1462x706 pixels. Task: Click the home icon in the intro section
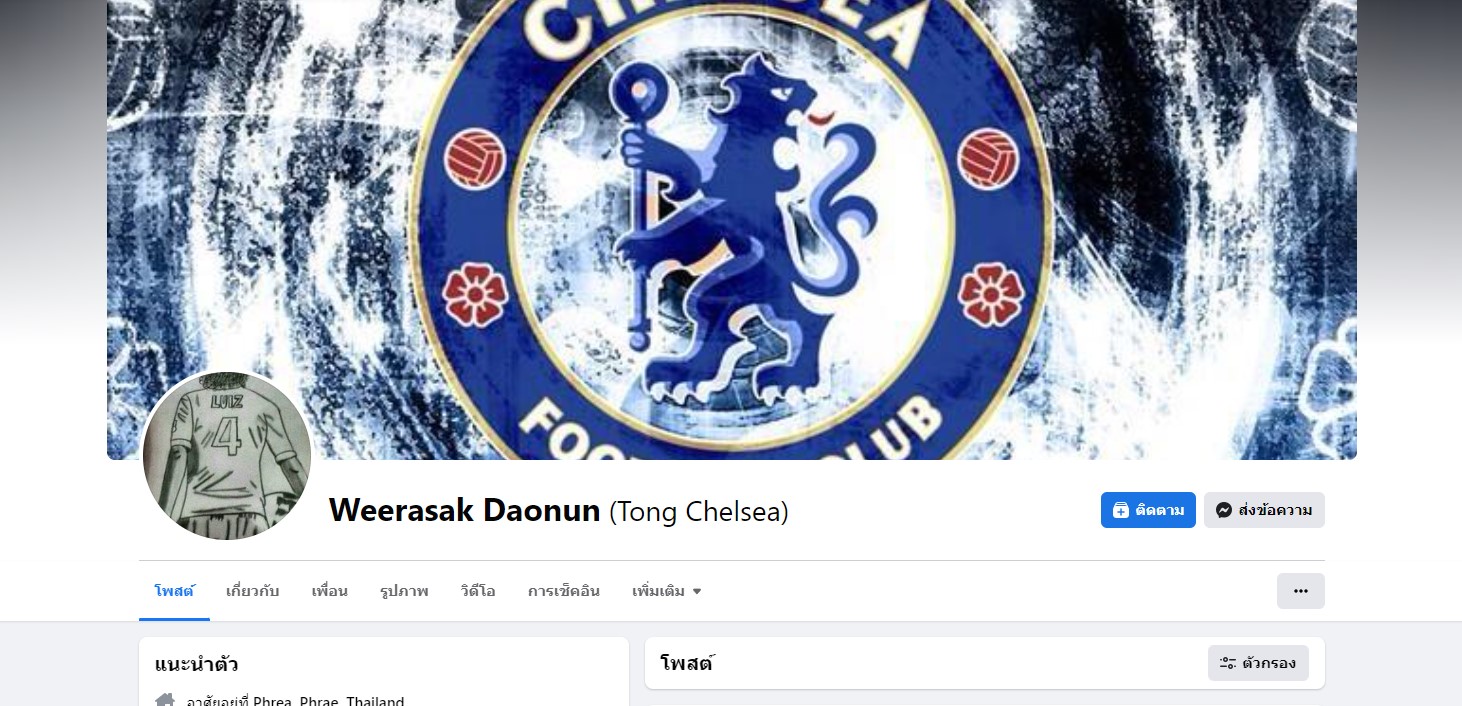[x=165, y=701]
